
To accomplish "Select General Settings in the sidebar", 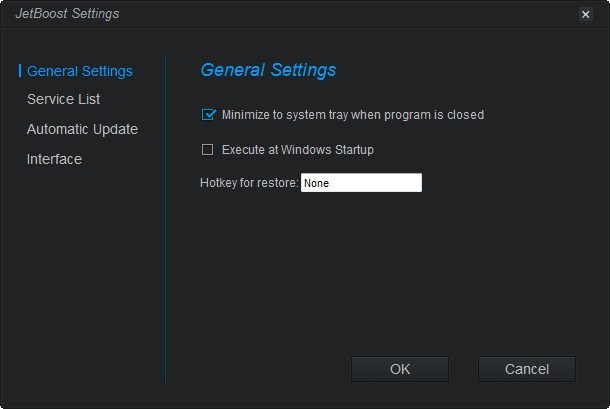I will click(x=79, y=71).
